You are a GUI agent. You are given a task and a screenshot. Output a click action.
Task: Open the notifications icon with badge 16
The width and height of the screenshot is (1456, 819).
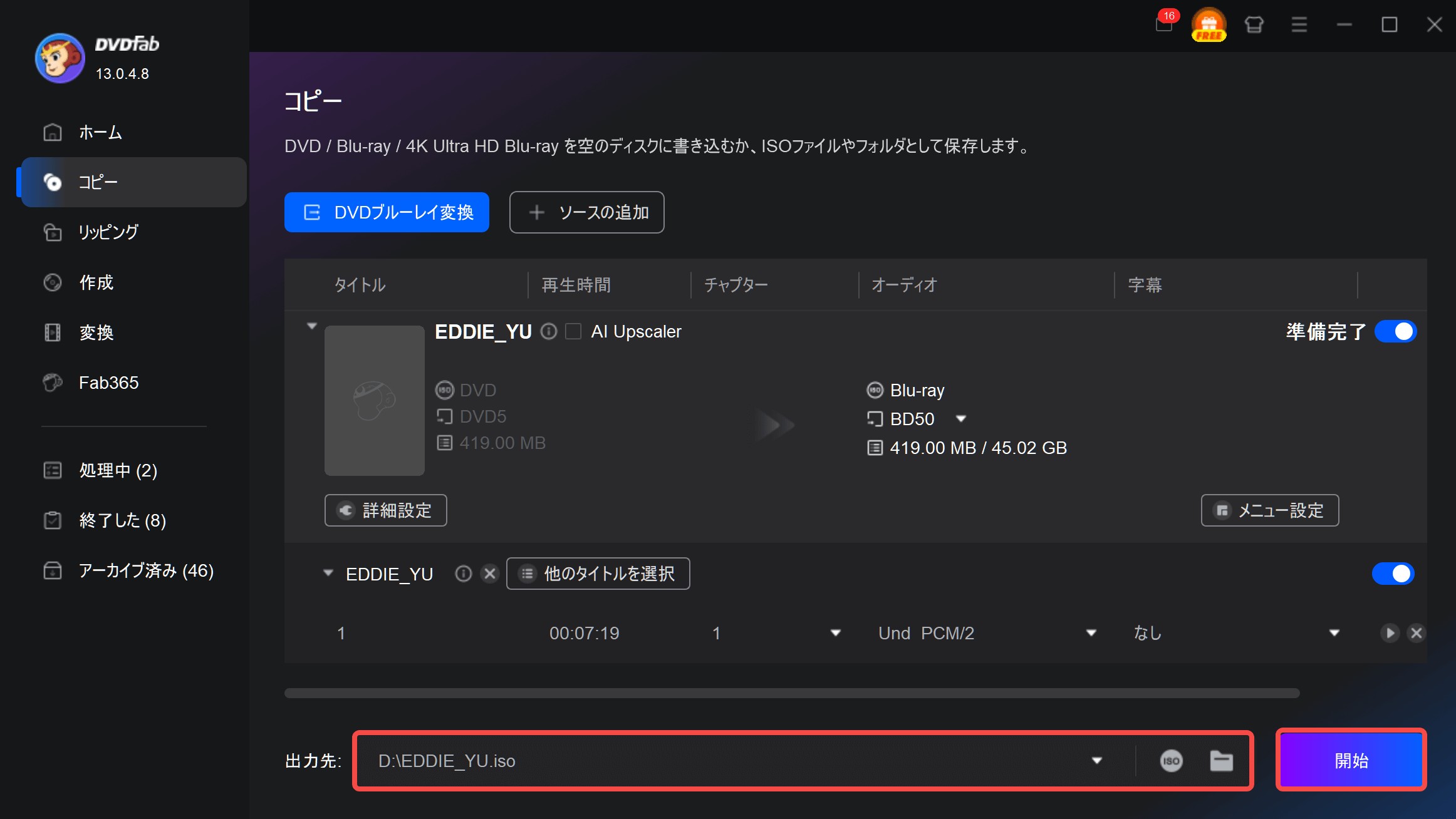1165,23
